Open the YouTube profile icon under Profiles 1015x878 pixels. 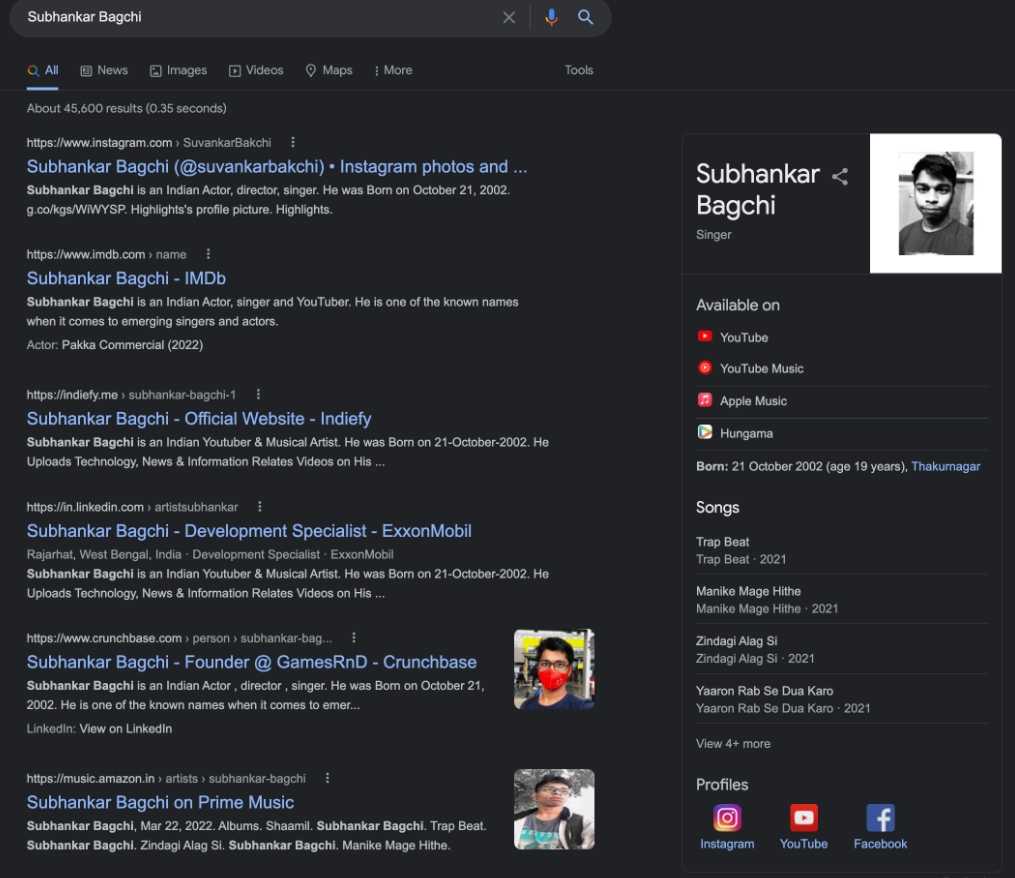pyautogui.click(x=803, y=818)
